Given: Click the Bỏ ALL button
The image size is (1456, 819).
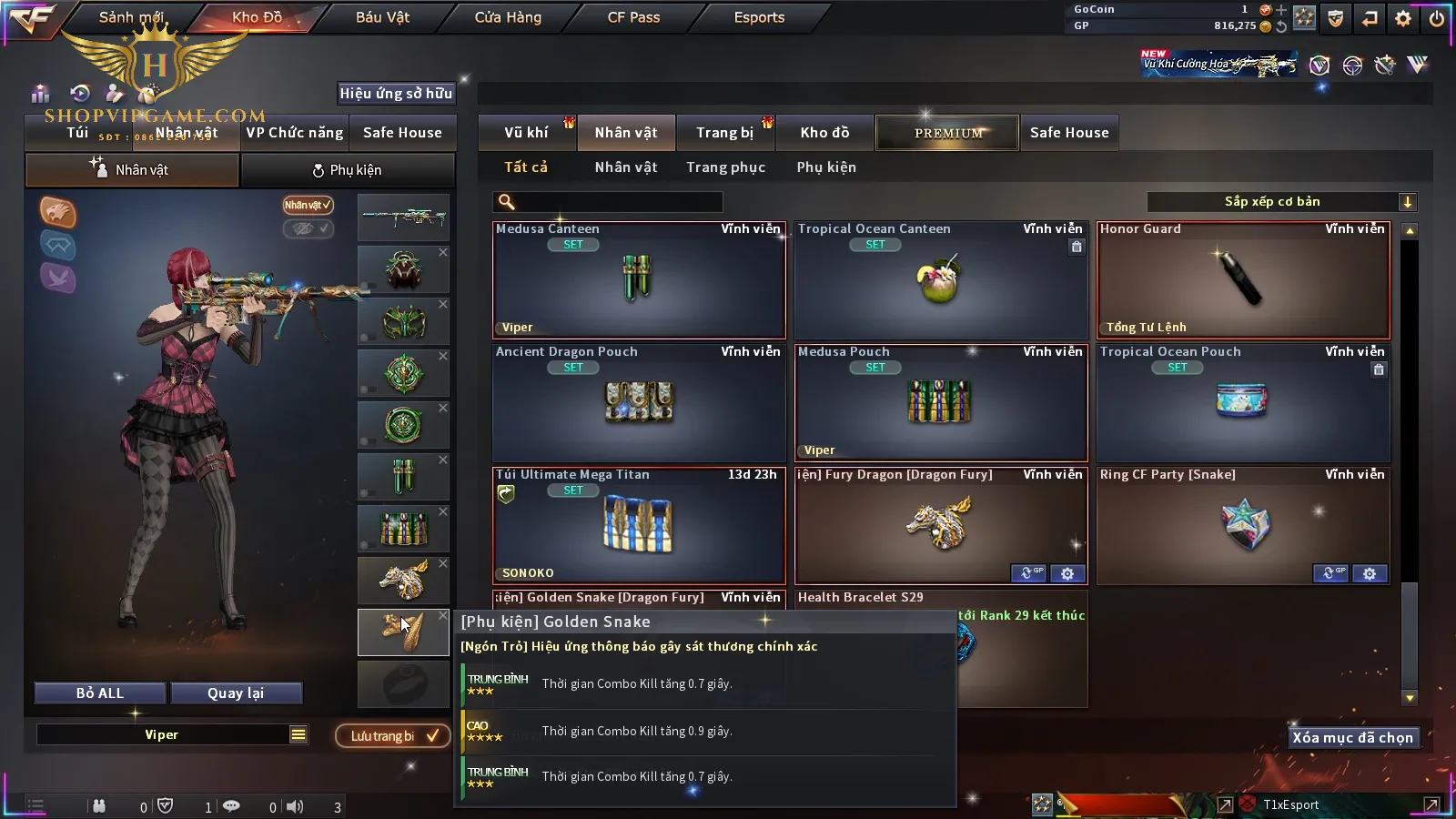Looking at the screenshot, I should point(100,693).
